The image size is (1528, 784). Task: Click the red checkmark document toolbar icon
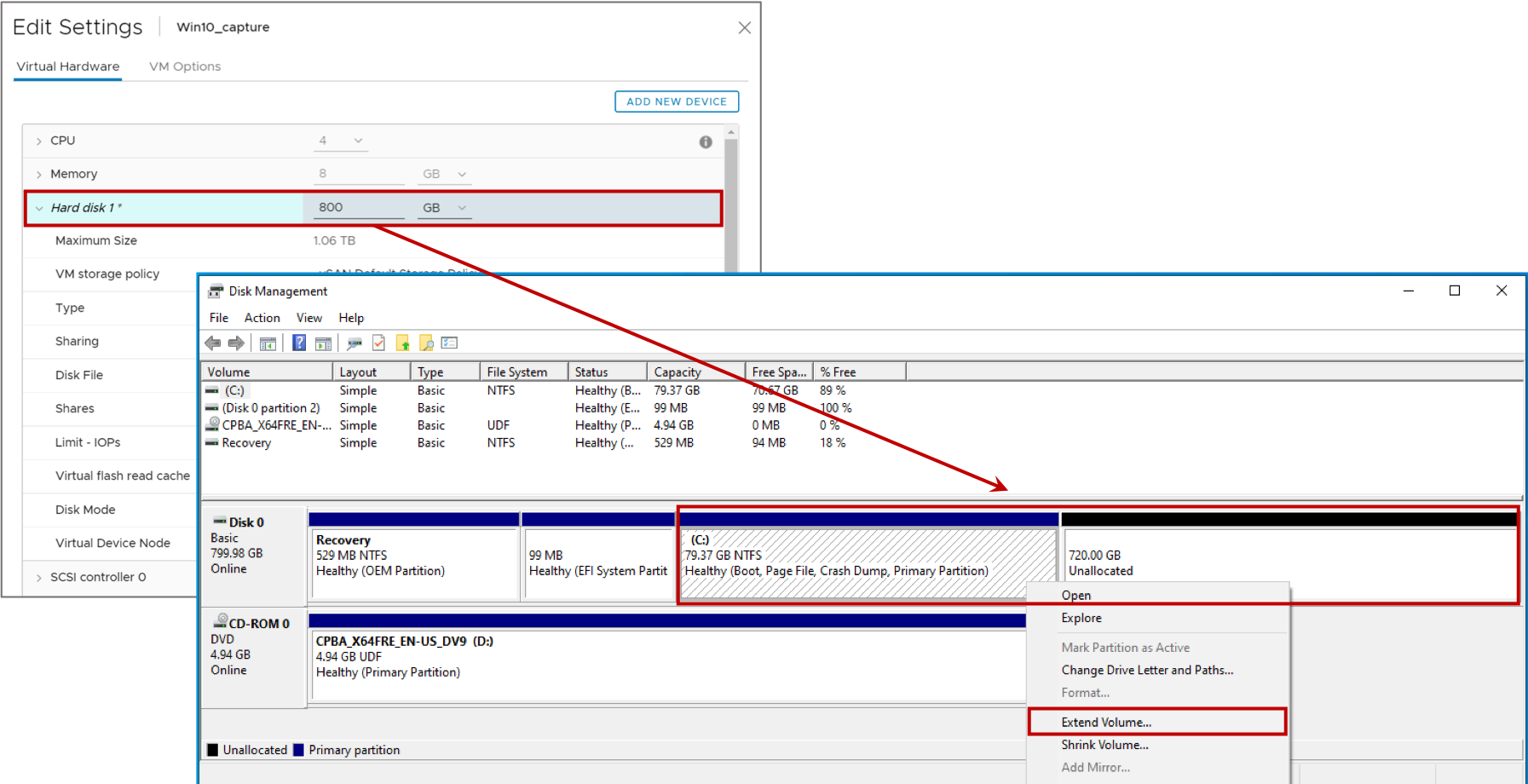(378, 343)
